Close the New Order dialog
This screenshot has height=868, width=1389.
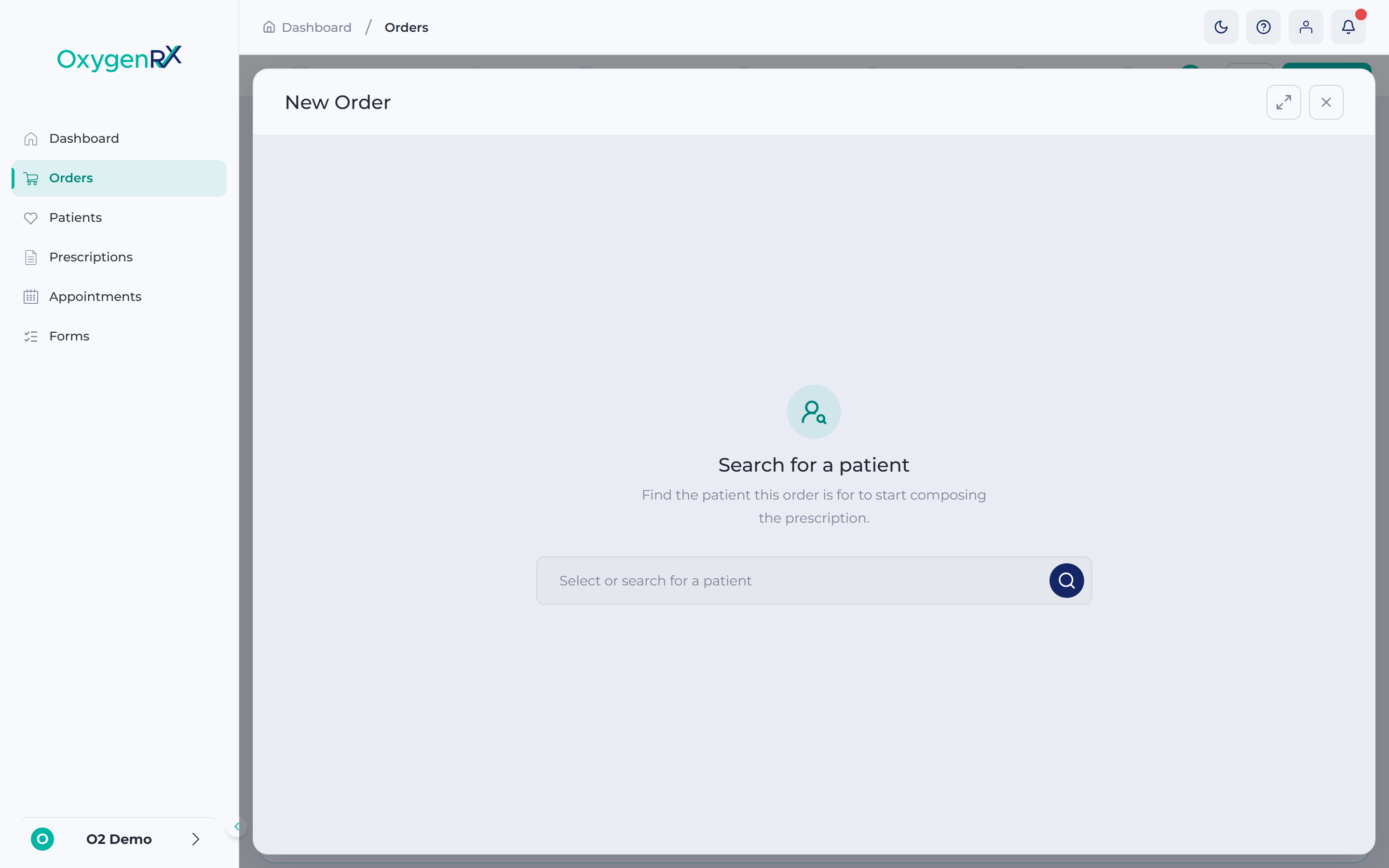point(1326,102)
